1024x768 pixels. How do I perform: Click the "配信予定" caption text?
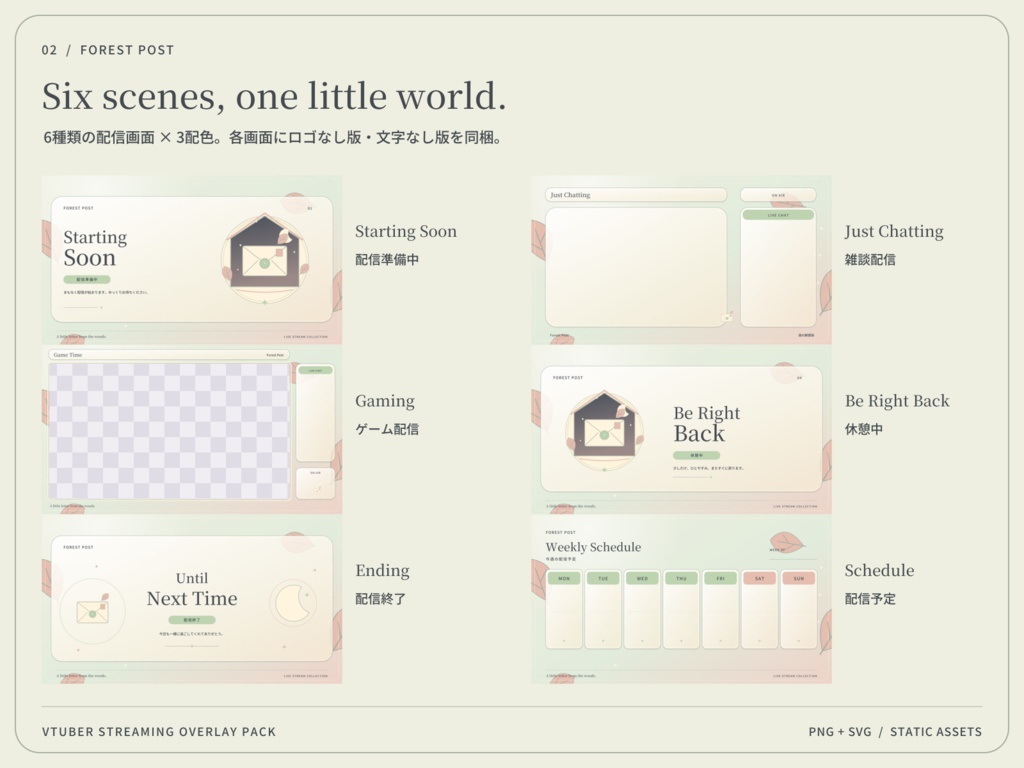870,599
